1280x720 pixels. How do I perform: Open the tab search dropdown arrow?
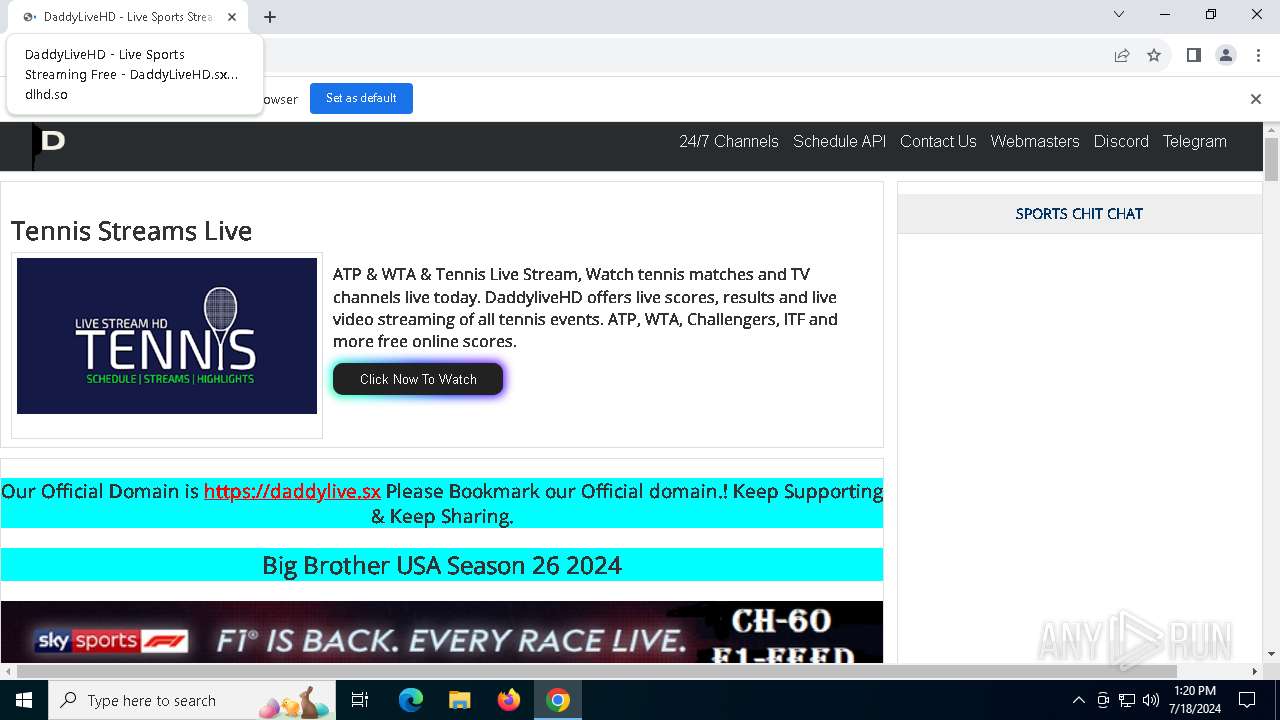click(x=1119, y=15)
